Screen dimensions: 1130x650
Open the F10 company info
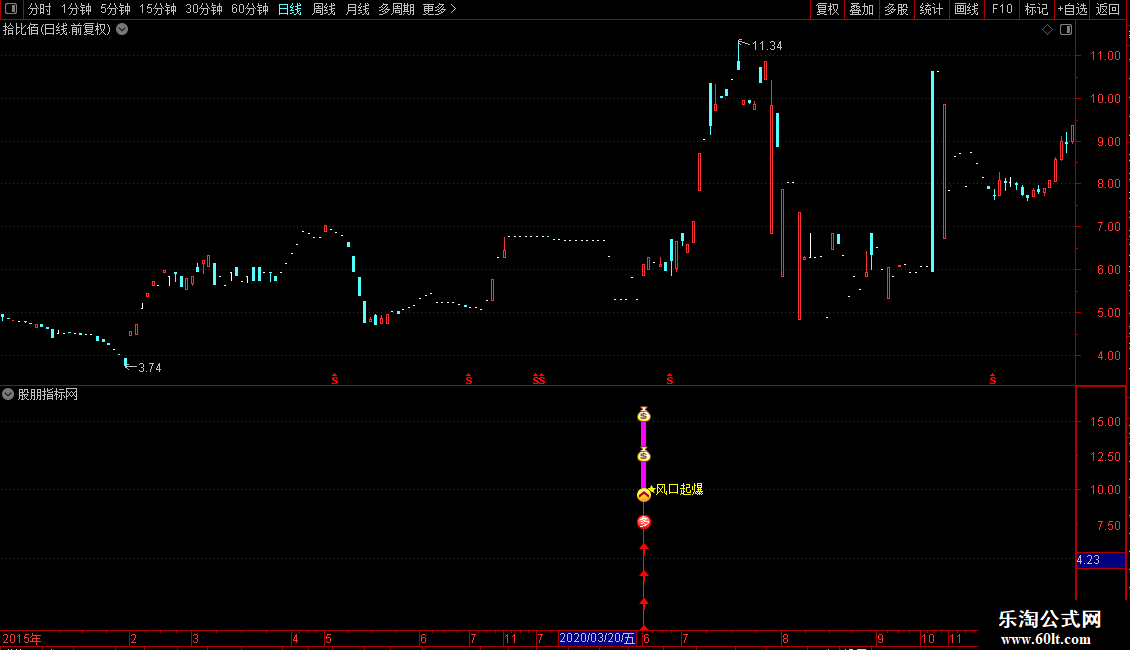click(1002, 9)
